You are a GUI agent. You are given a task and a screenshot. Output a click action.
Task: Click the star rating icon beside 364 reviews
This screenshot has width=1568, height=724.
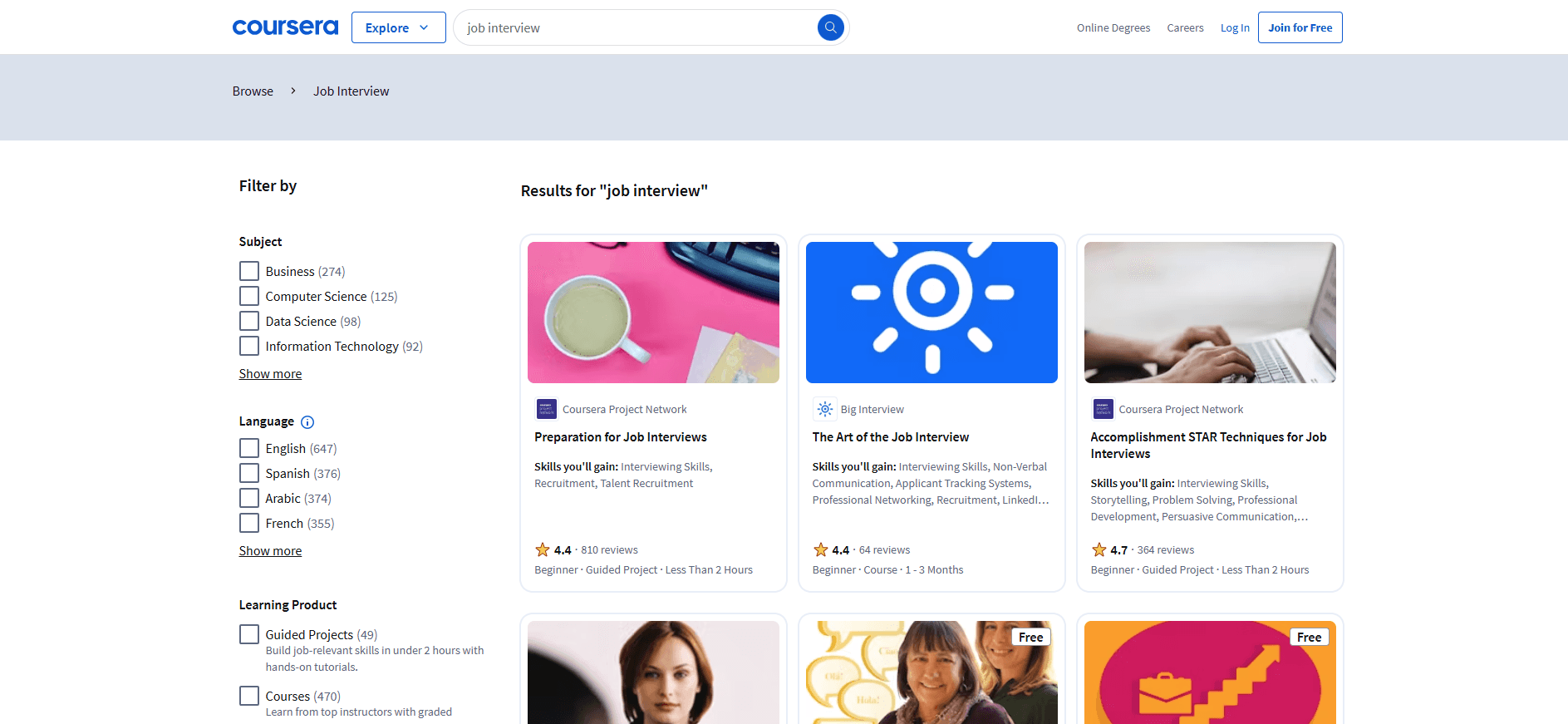coord(1099,550)
